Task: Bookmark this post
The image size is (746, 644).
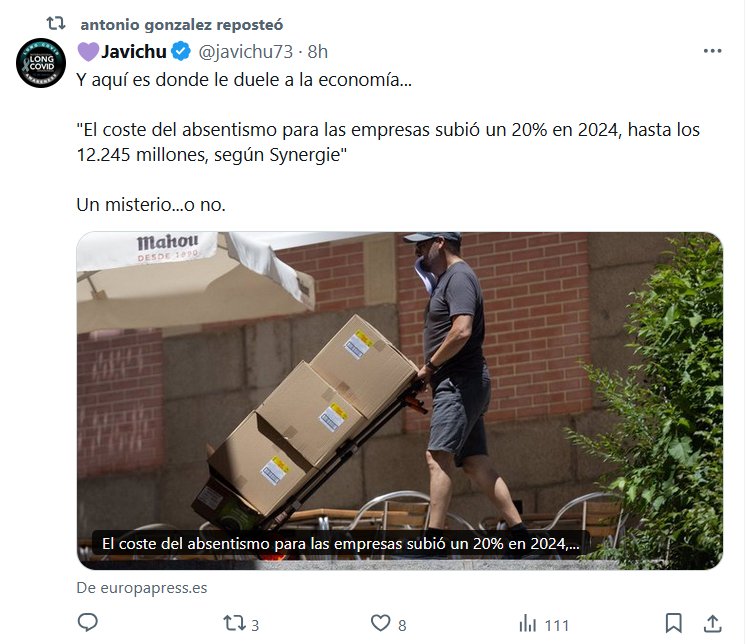Action: (674, 623)
